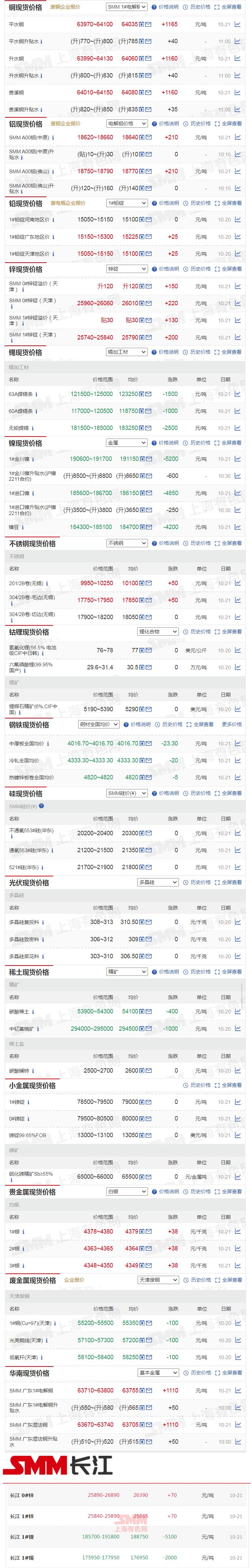The image size is (252, 1568).
Task: Expand the 1#铅锭 dropdown
Action: [127, 203]
